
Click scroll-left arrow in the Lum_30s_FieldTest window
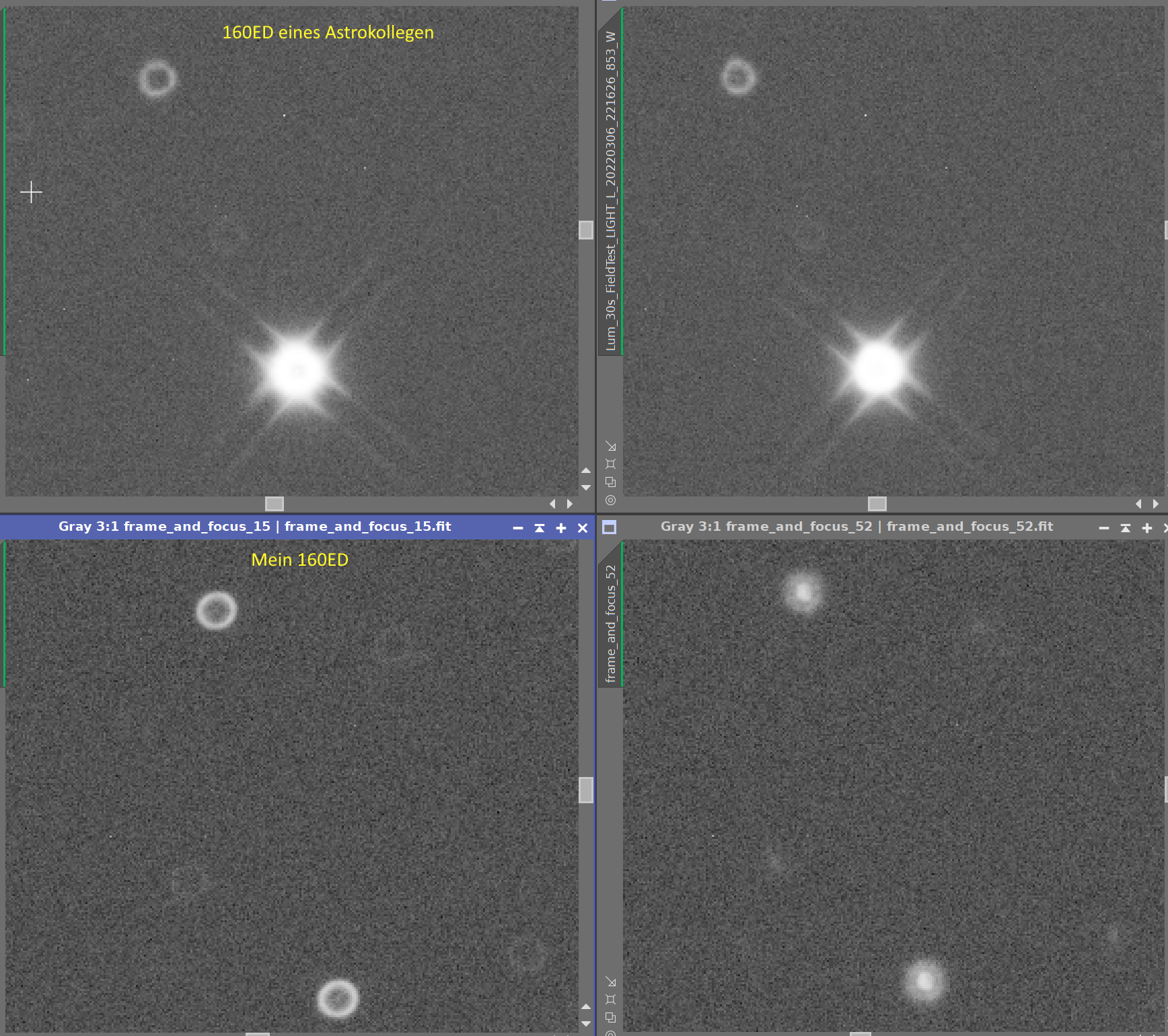pos(1138,504)
